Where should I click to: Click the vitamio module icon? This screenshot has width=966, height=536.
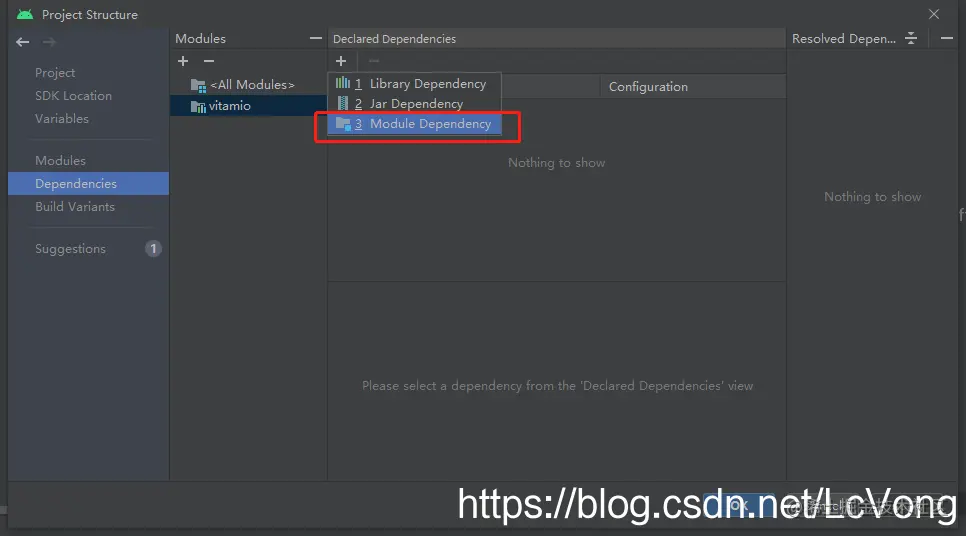198,107
